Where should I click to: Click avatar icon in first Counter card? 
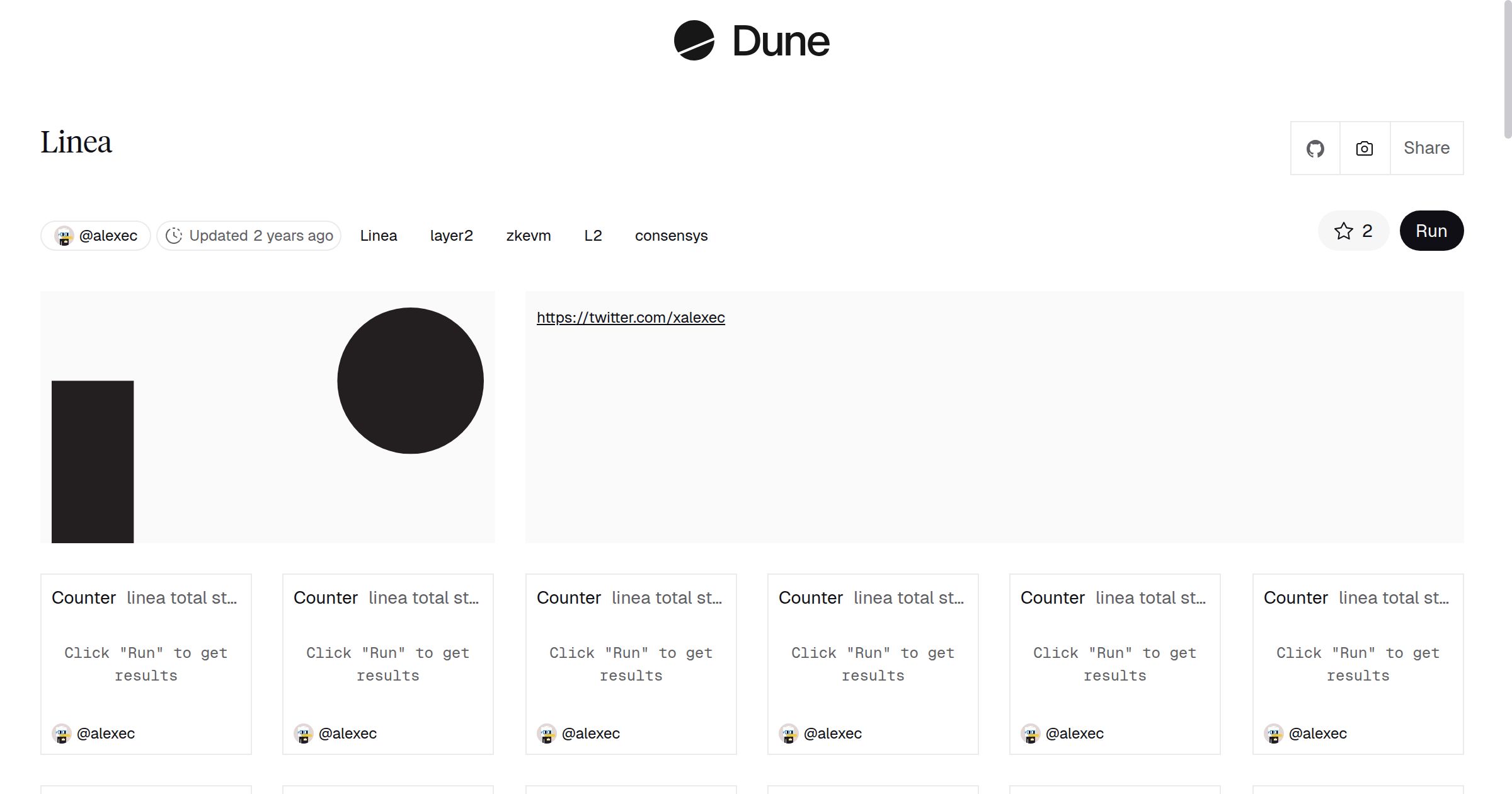(x=62, y=734)
